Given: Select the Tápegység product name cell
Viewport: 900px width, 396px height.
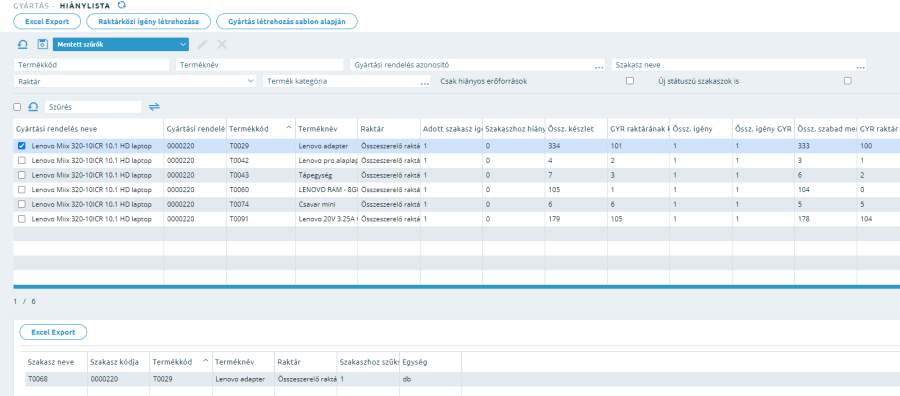Looking at the screenshot, I should pos(327,175).
